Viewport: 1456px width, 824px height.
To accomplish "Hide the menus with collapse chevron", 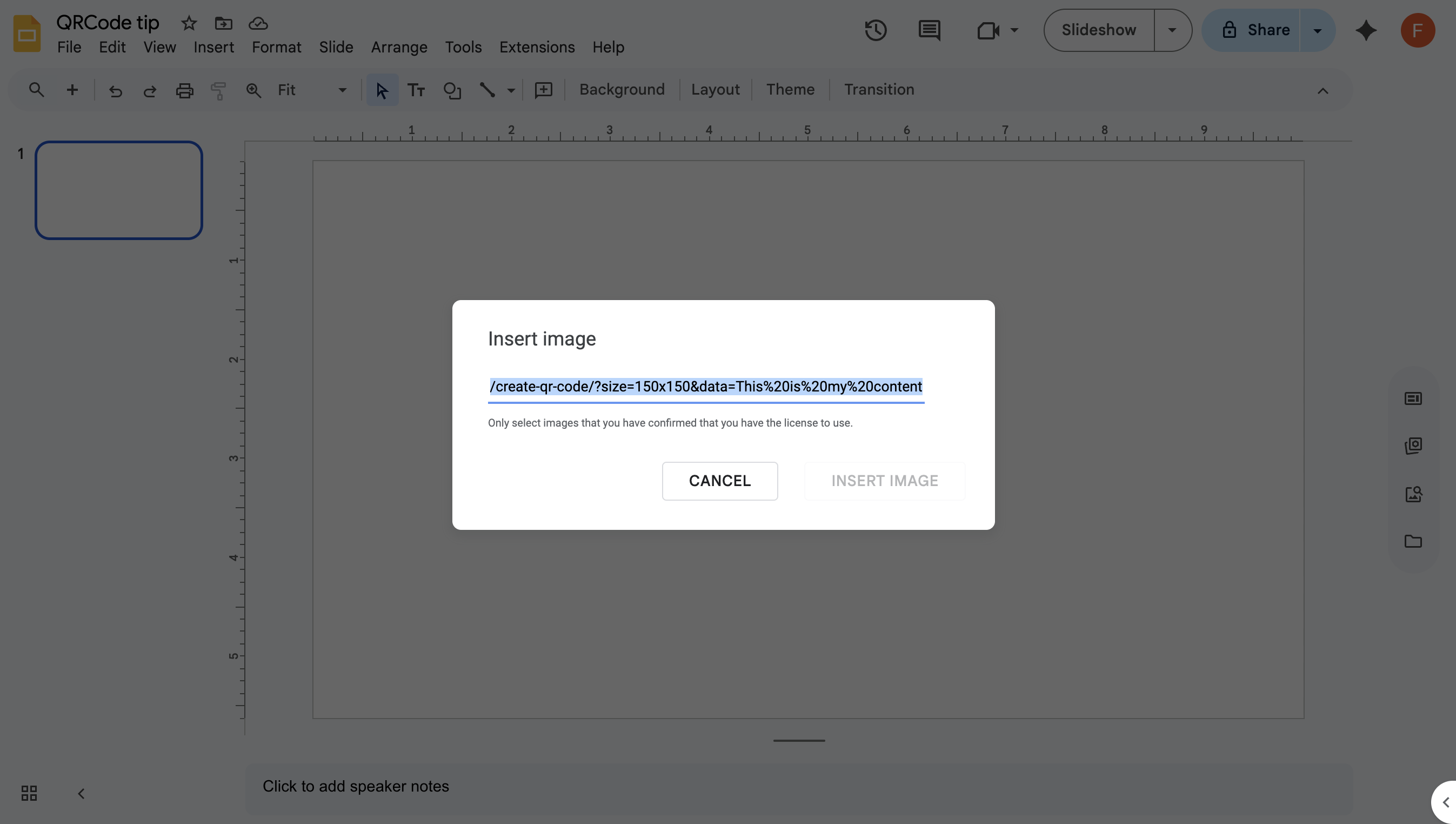I will (x=1323, y=90).
